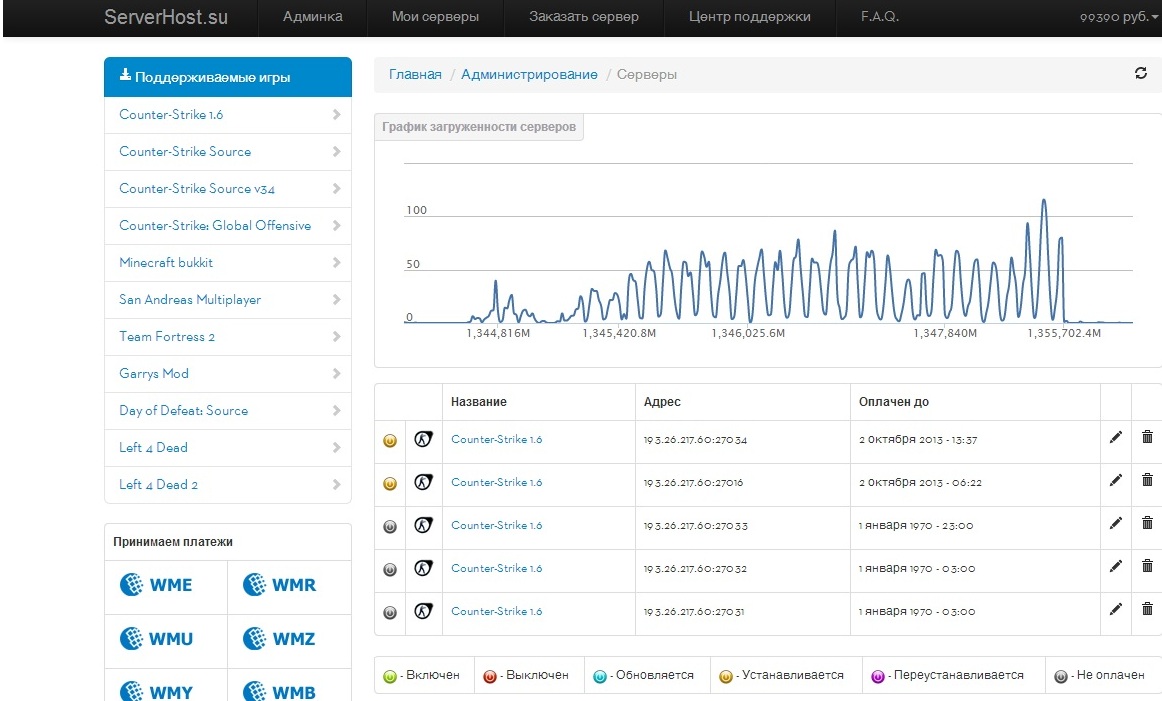
Task: Click the purple Переустанавливается legend icon
Action: (877, 677)
